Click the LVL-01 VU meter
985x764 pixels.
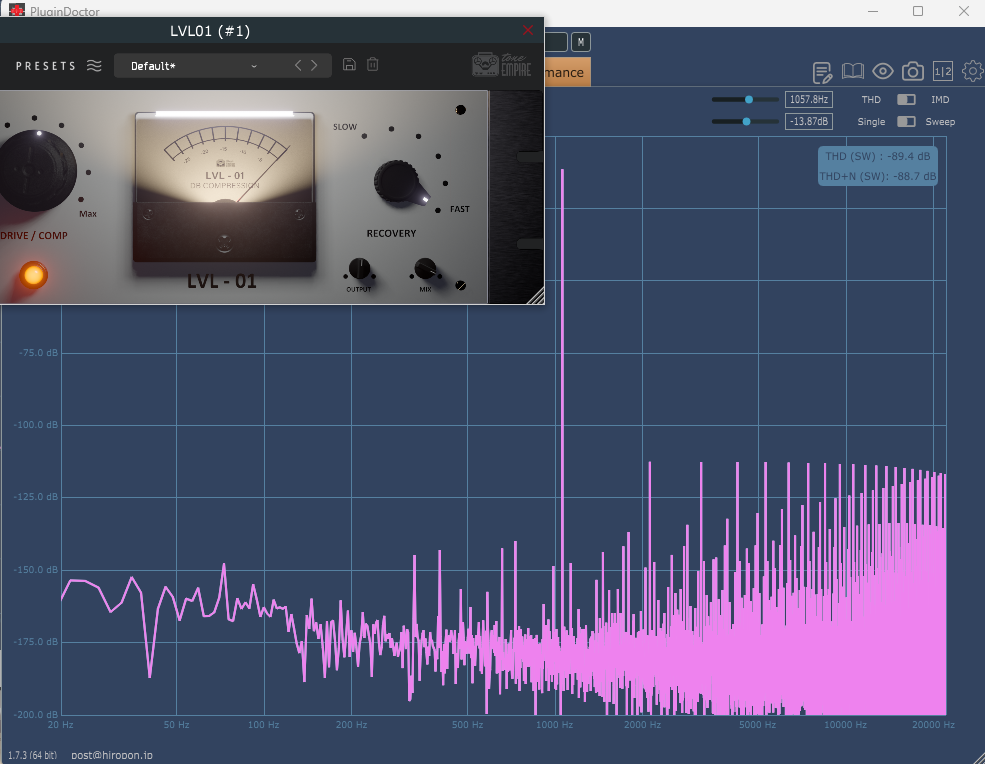tap(225, 187)
